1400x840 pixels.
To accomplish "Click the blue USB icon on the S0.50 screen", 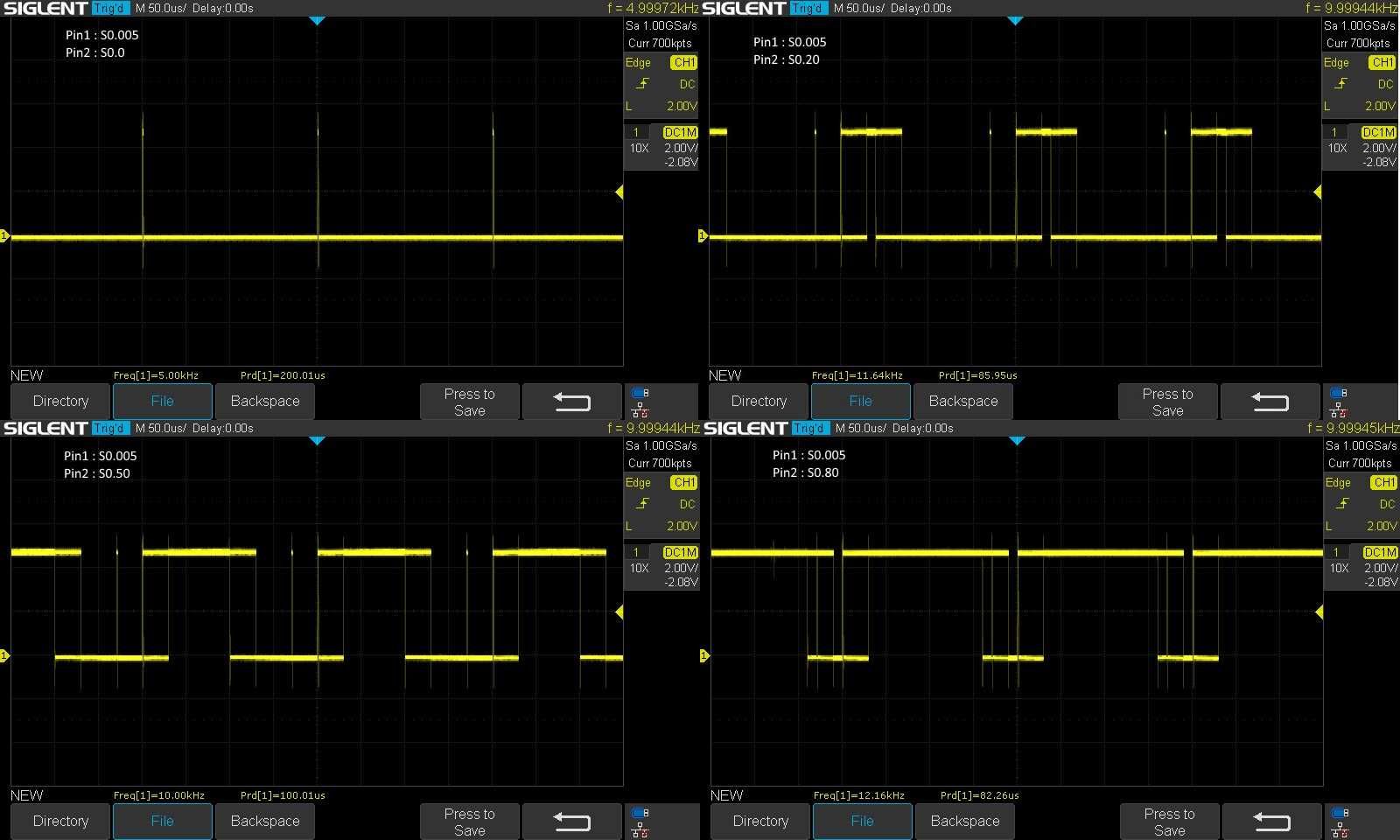I will (640, 813).
